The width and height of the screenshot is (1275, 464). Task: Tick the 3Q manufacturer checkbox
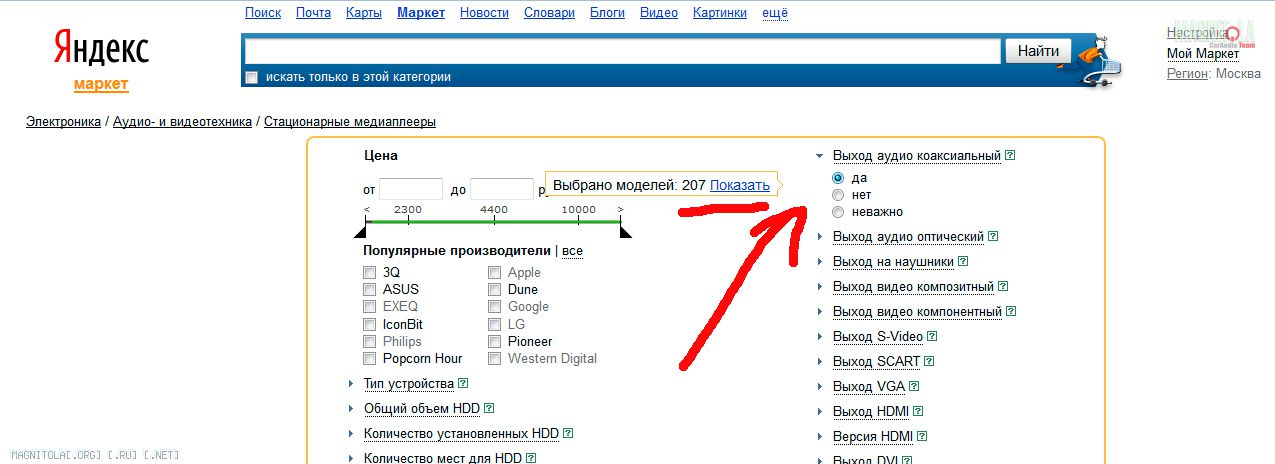tap(370, 272)
